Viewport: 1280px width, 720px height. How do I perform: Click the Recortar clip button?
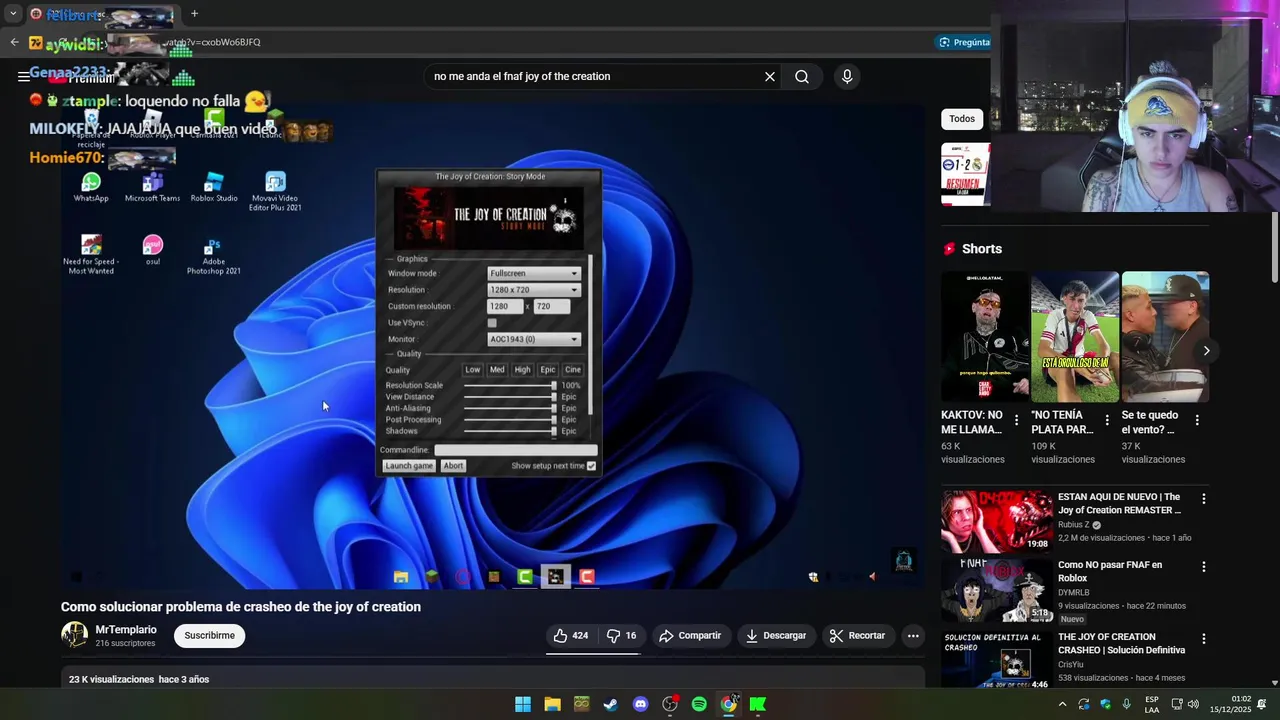(x=858, y=635)
